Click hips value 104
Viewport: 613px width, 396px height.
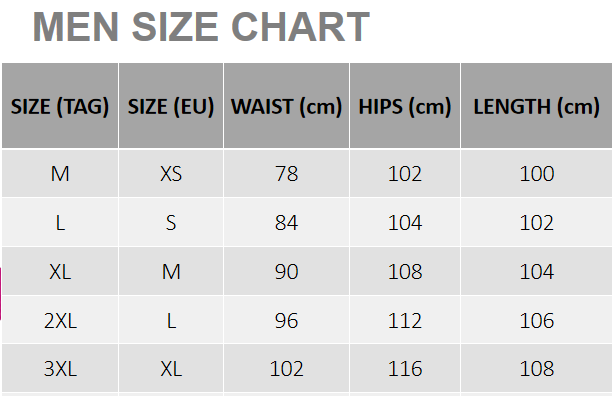405,222
